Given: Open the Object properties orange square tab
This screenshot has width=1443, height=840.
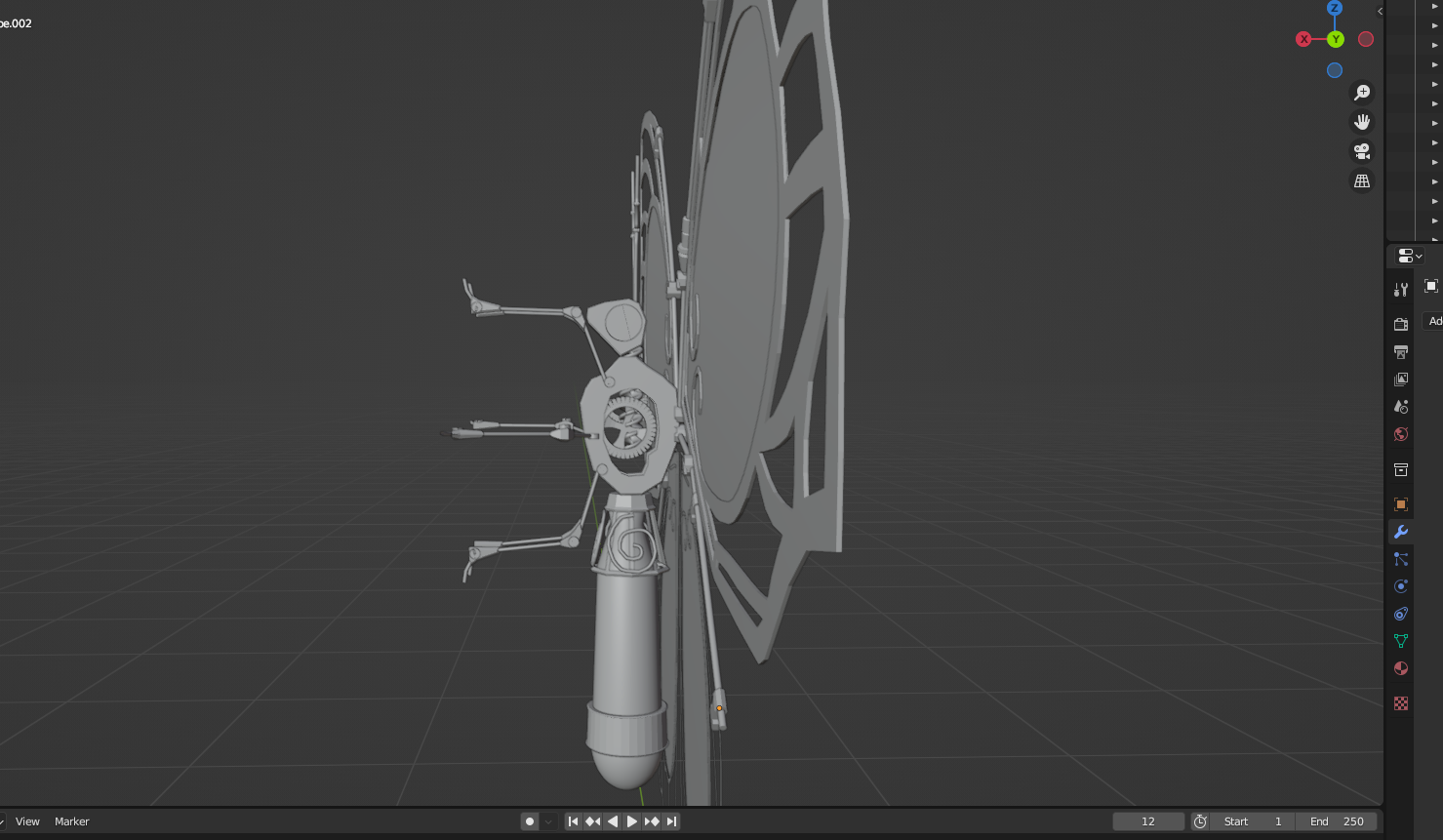Looking at the screenshot, I should click(x=1401, y=504).
